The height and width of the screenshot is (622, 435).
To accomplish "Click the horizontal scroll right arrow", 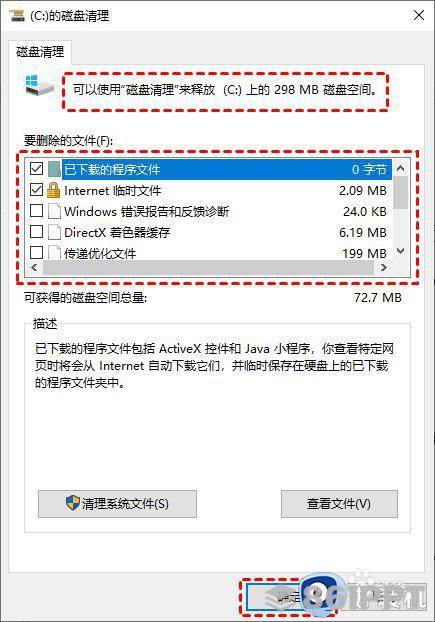I will [x=383, y=267].
